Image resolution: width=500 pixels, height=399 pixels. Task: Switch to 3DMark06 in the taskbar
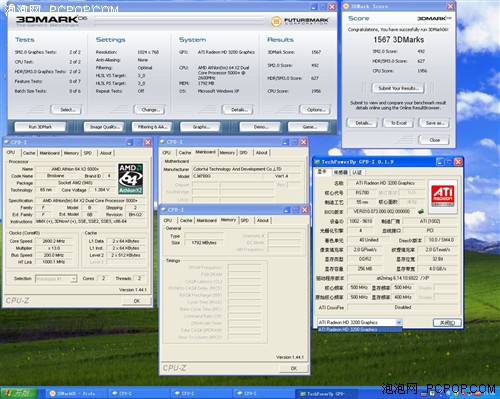(x=76, y=394)
